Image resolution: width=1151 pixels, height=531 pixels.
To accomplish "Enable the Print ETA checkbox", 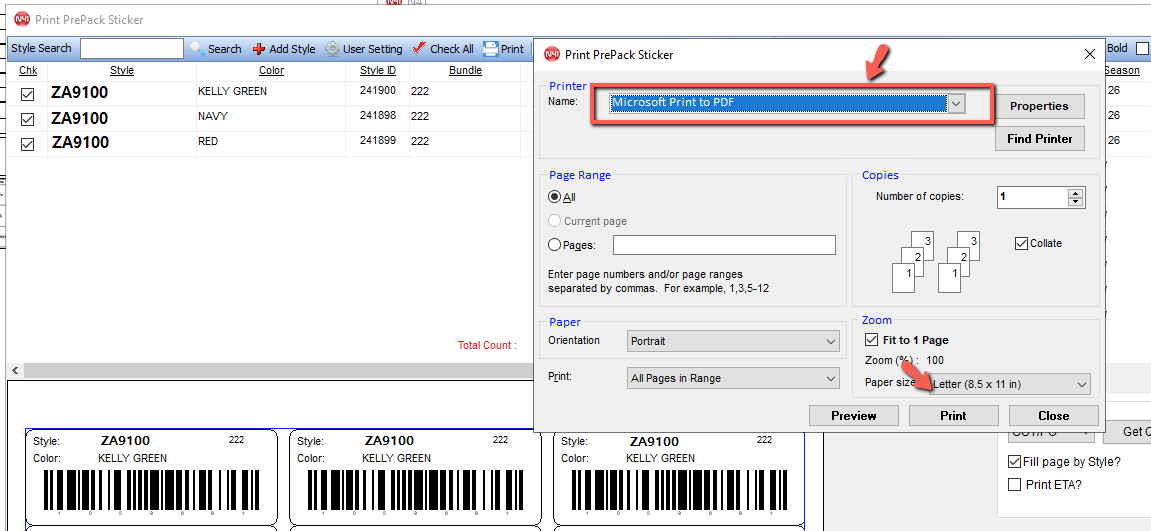I will [x=1014, y=484].
